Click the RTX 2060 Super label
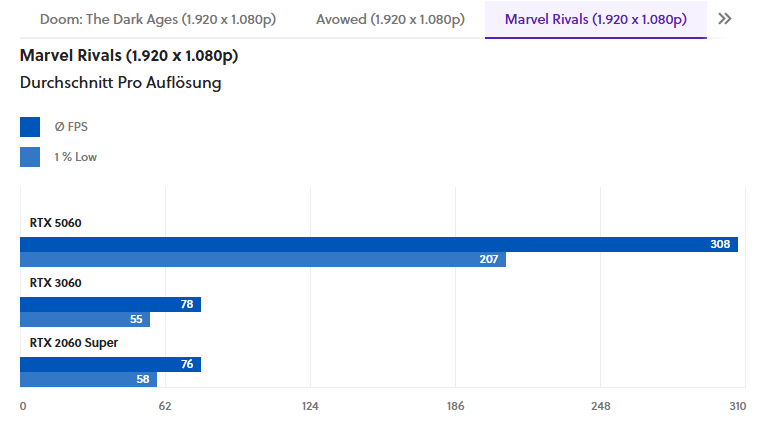Viewport: 757px width, 426px height. click(x=74, y=343)
